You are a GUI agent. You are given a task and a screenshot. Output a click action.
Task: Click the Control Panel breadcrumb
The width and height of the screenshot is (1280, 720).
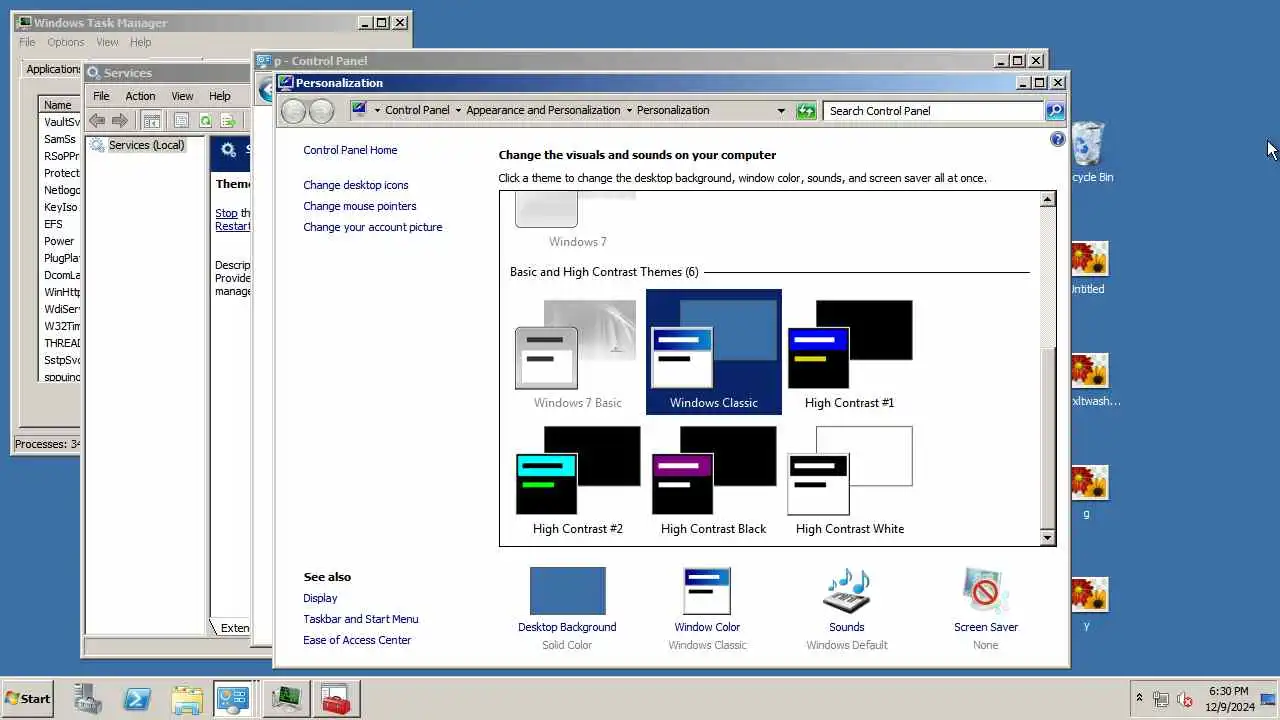(x=417, y=110)
